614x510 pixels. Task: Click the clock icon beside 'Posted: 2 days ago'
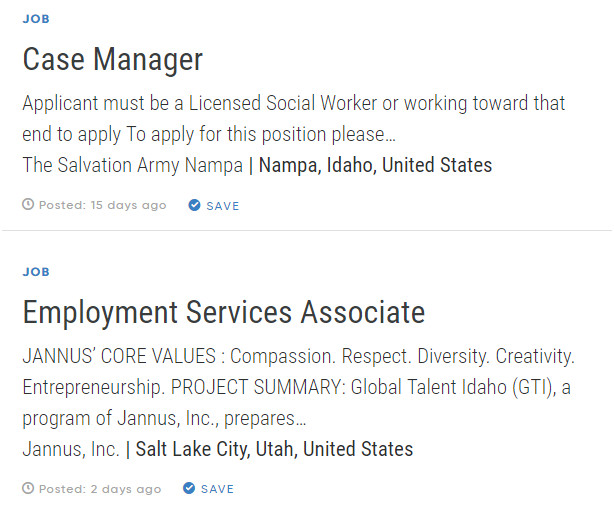pos(28,489)
